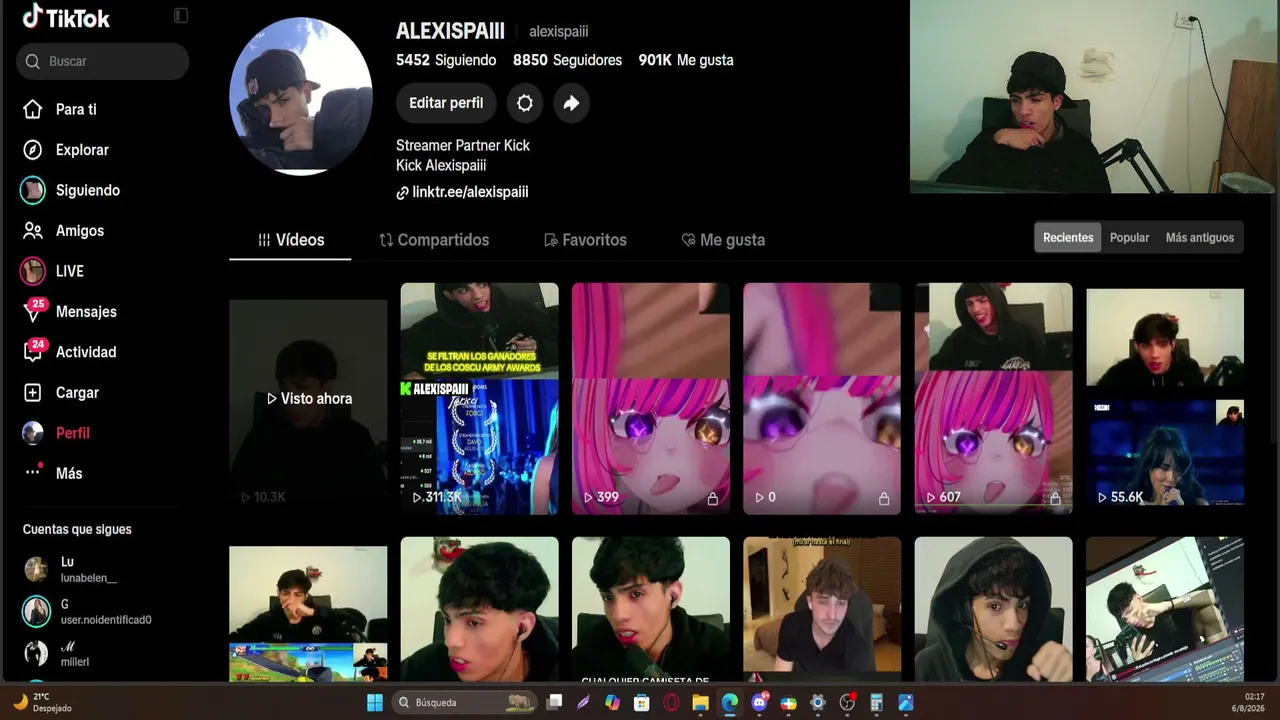Open the video with 55.6K views
Screen dimensions: 1280x720
coord(1165,399)
